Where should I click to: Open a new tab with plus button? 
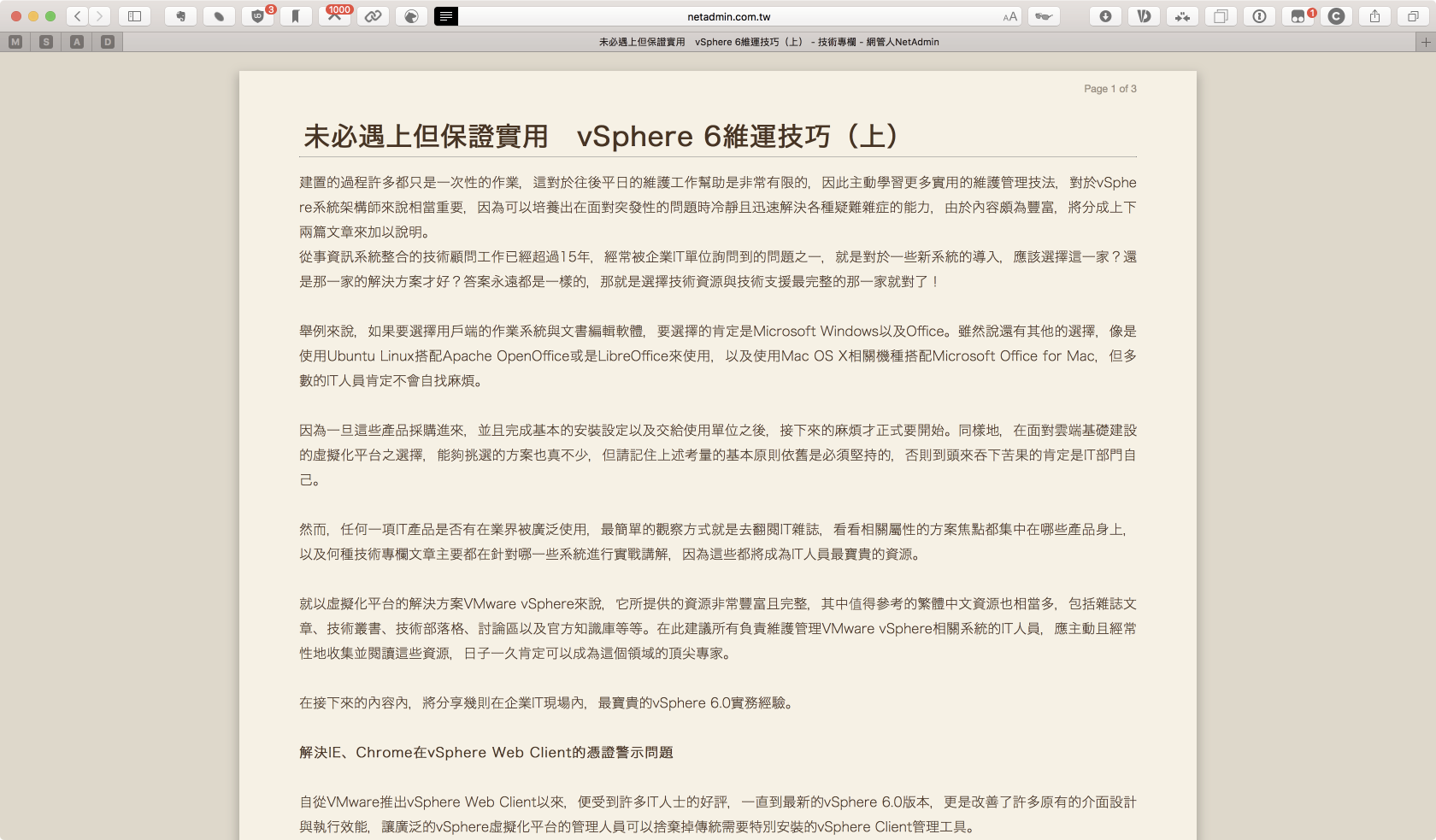(x=1425, y=42)
